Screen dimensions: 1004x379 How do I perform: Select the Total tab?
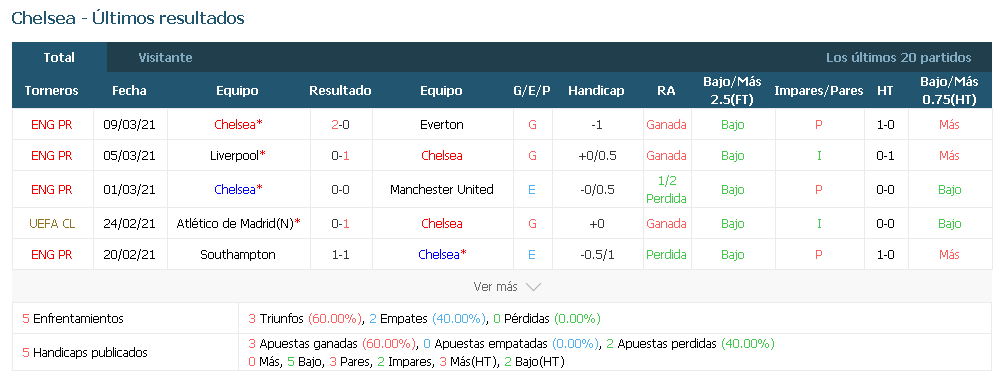(59, 58)
